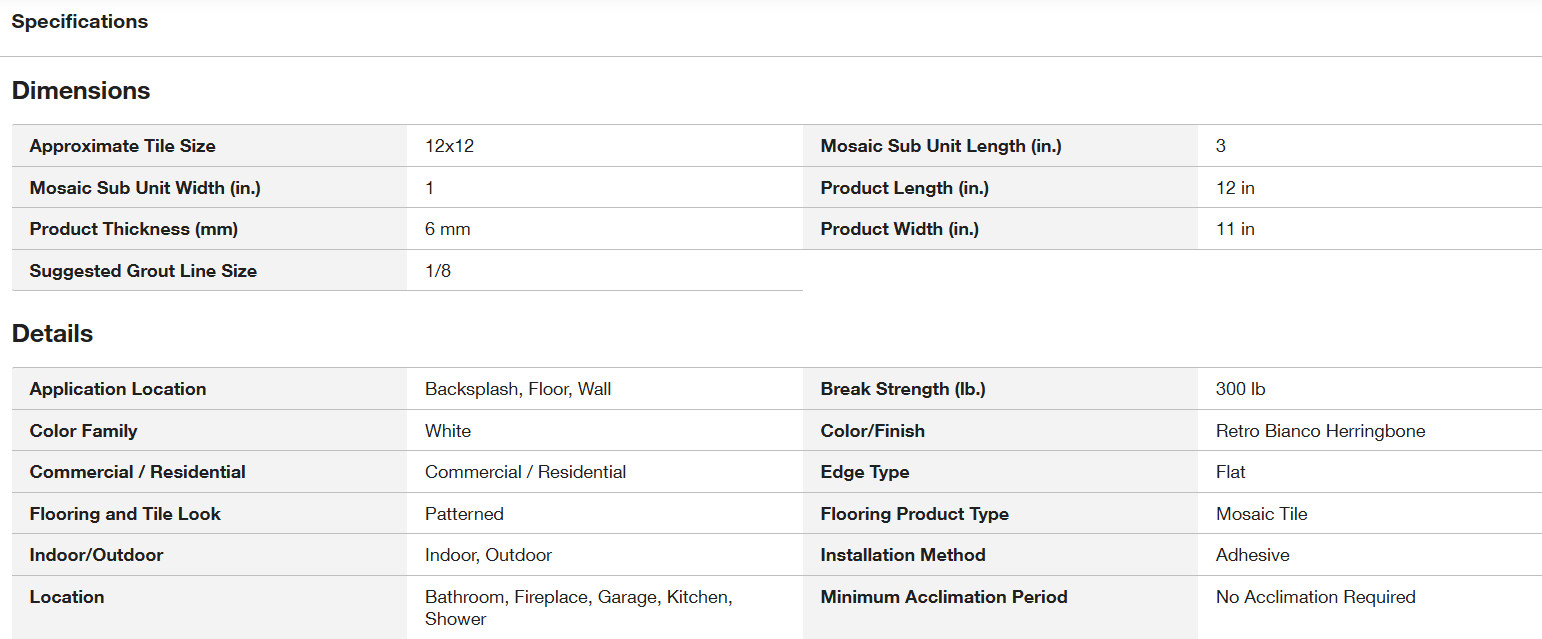Click the Approximate Tile Size label
Viewport: 1542px width, 639px height.
coord(123,146)
